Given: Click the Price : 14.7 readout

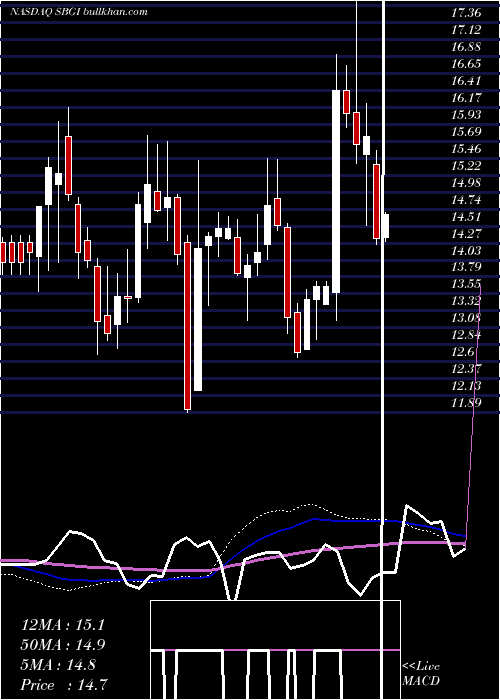Looking at the screenshot, I should [63, 686].
